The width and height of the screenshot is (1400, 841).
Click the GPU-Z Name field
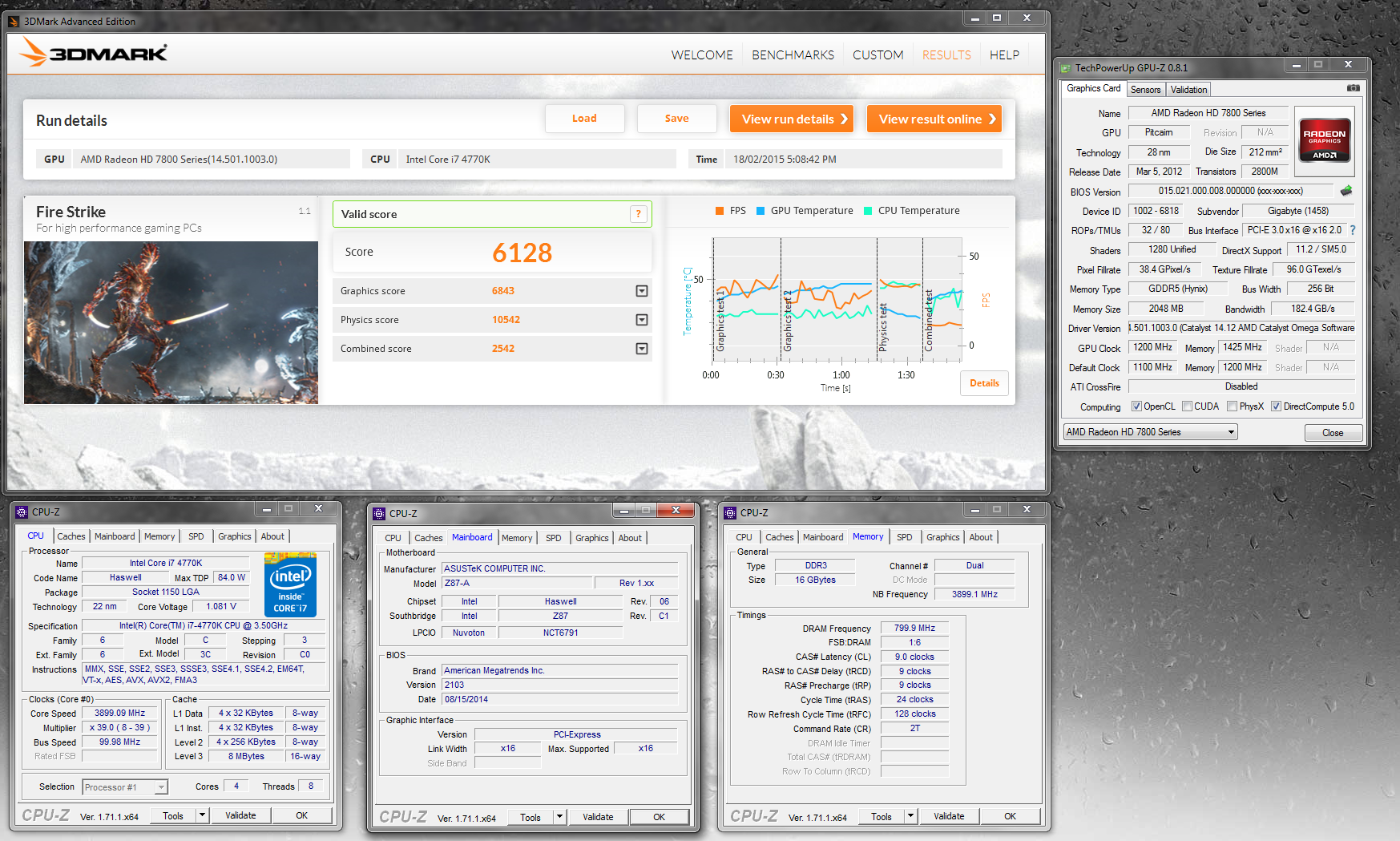point(1208,113)
